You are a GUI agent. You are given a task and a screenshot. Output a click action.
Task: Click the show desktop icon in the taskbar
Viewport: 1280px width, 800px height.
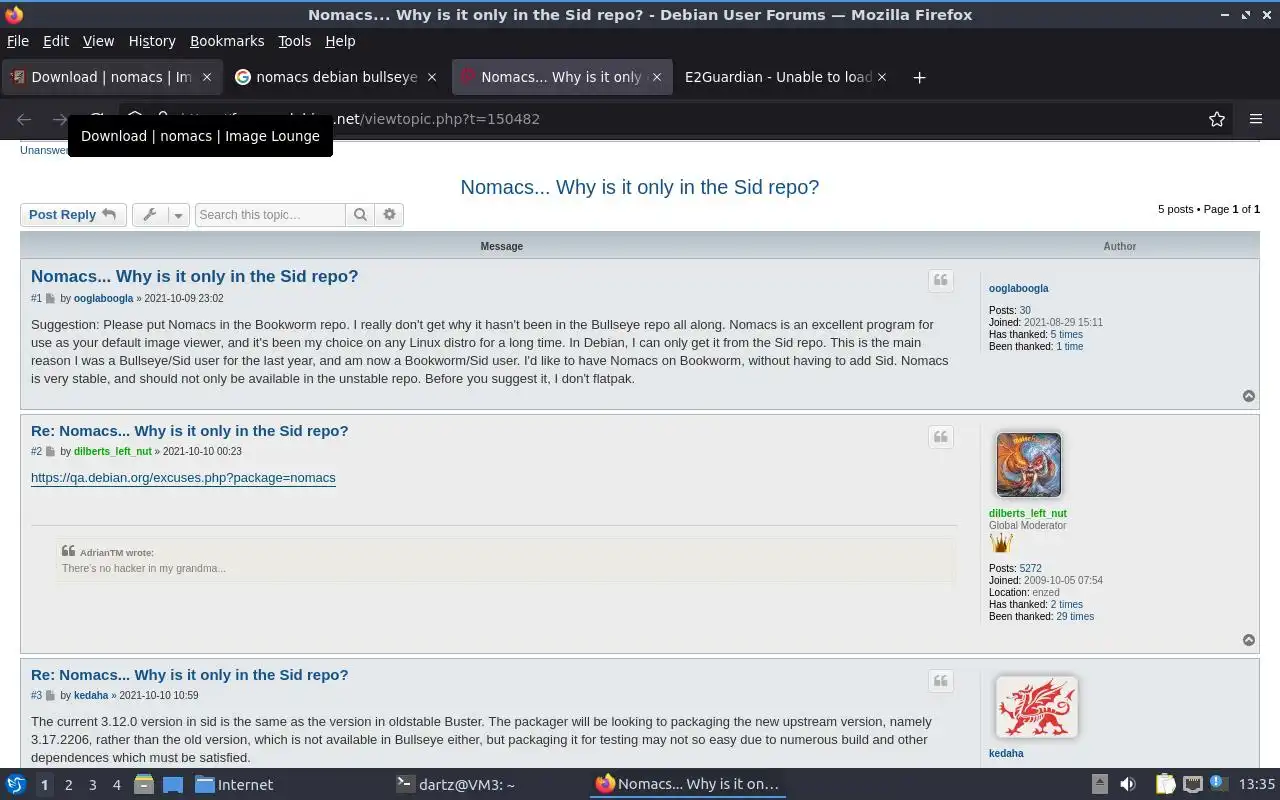(172, 785)
